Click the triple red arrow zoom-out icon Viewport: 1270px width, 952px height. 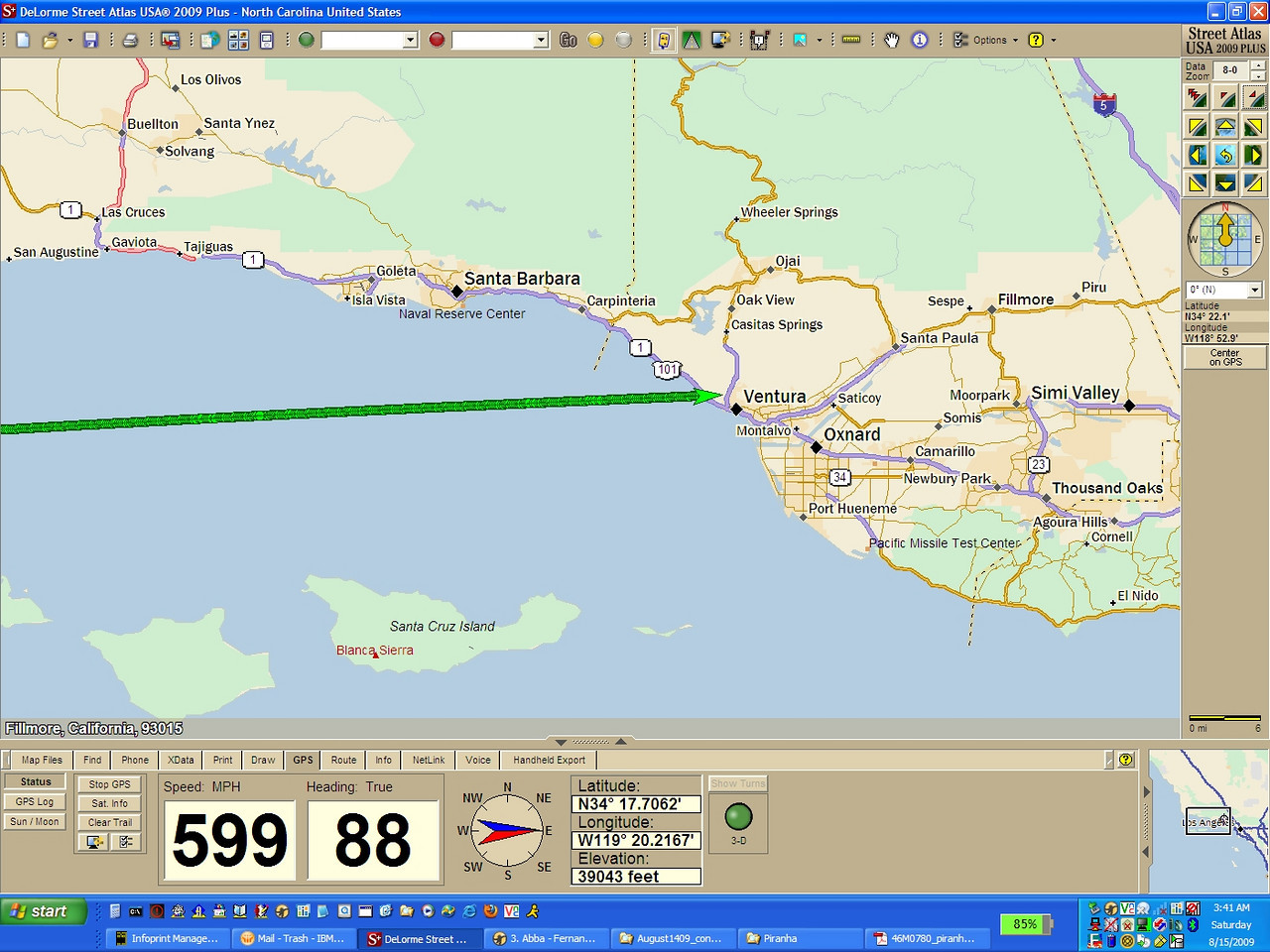[1198, 97]
